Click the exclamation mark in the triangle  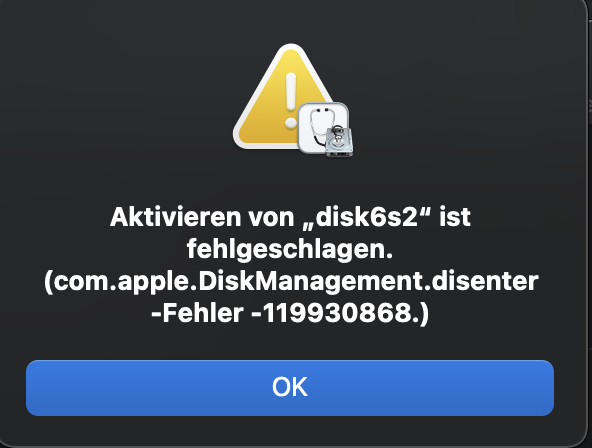[290, 100]
